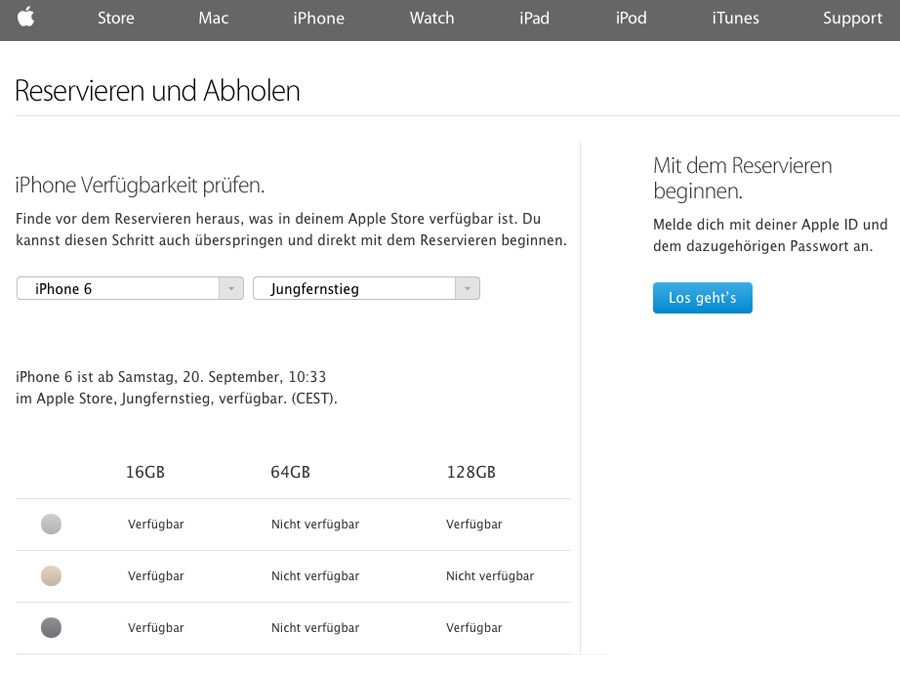This screenshot has width=900, height=674.
Task: Click gold 64GB Nicht verfügbar cell
Action: [x=315, y=576]
